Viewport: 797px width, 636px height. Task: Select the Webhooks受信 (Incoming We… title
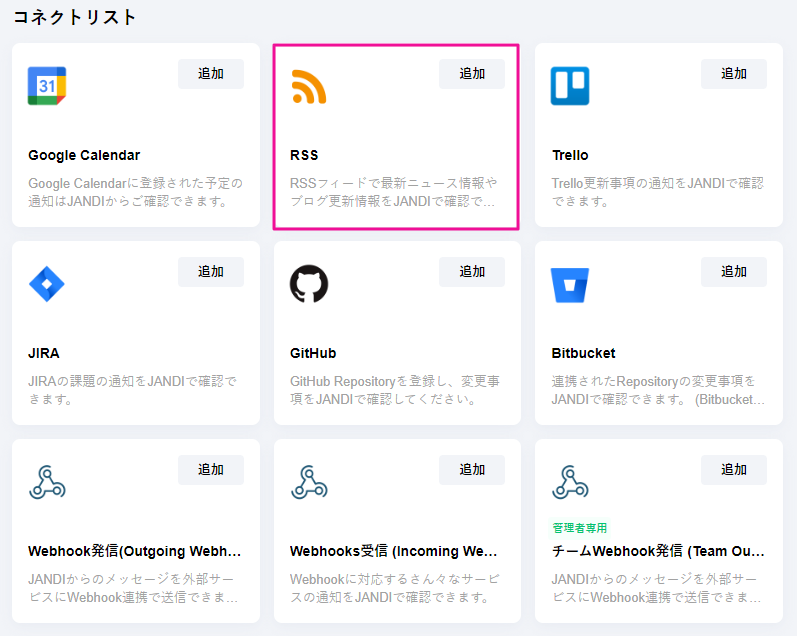coord(393,551)
